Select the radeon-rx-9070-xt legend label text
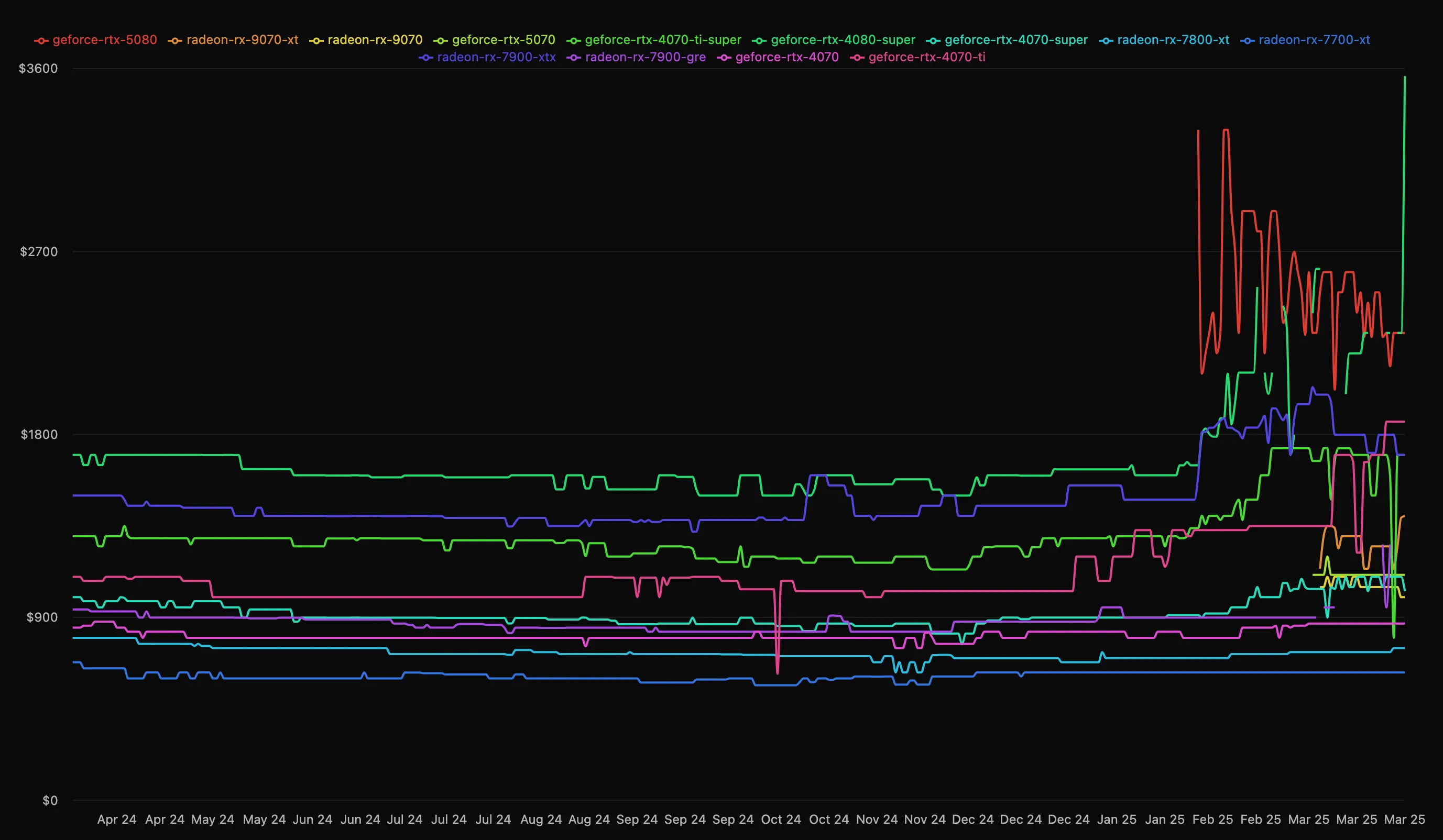 (242, 40)
